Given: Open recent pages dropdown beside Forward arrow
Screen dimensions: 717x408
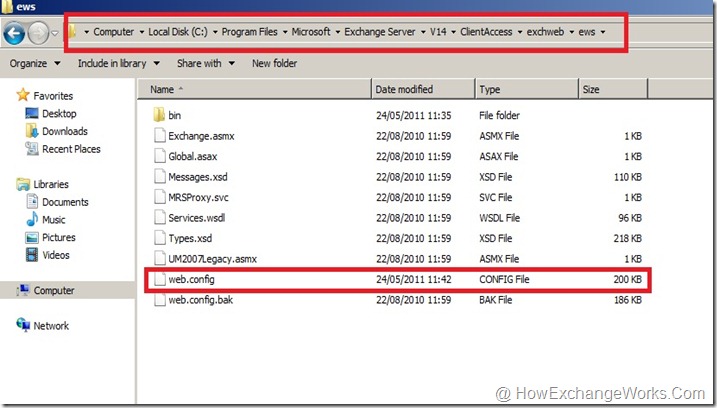Looking at the screenshot, I should click(54, 33).
